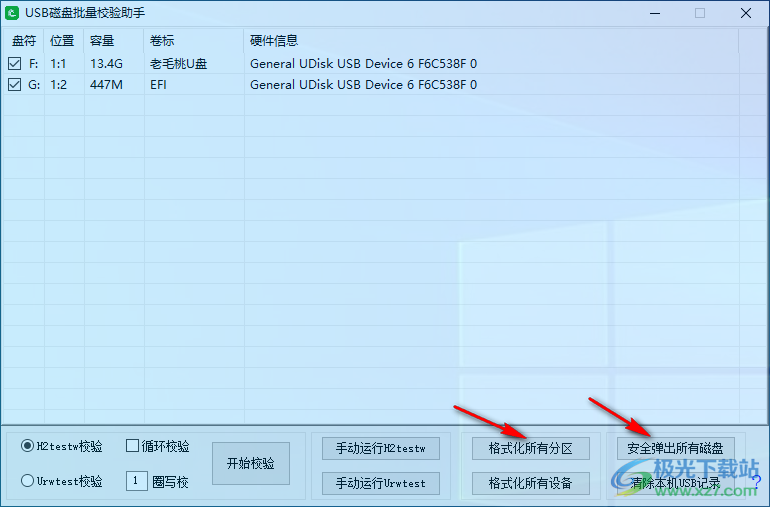
Task: Select the 447M capacity cell
Action: pyautogui.click(x=107, y=84)
